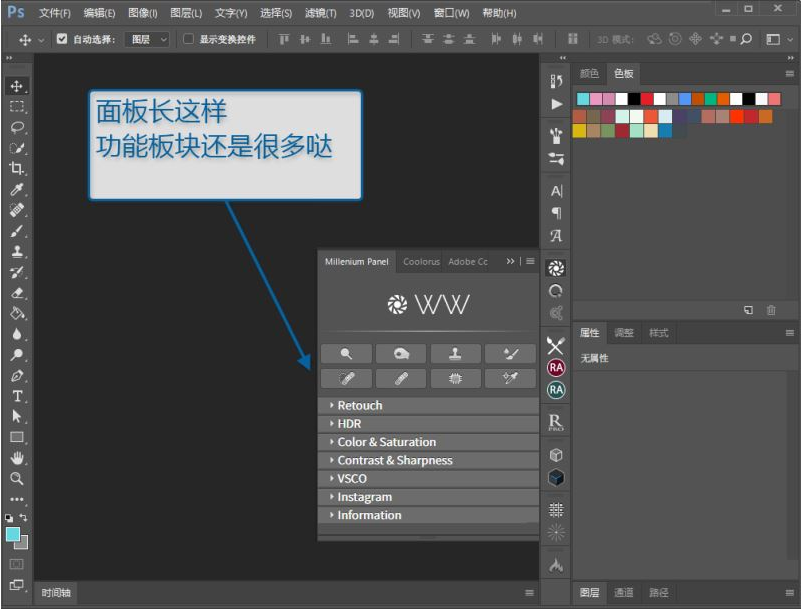Screen dimensions: 802x609
Task: Open the Paragraph panel icon
Action: click(556, 213)
